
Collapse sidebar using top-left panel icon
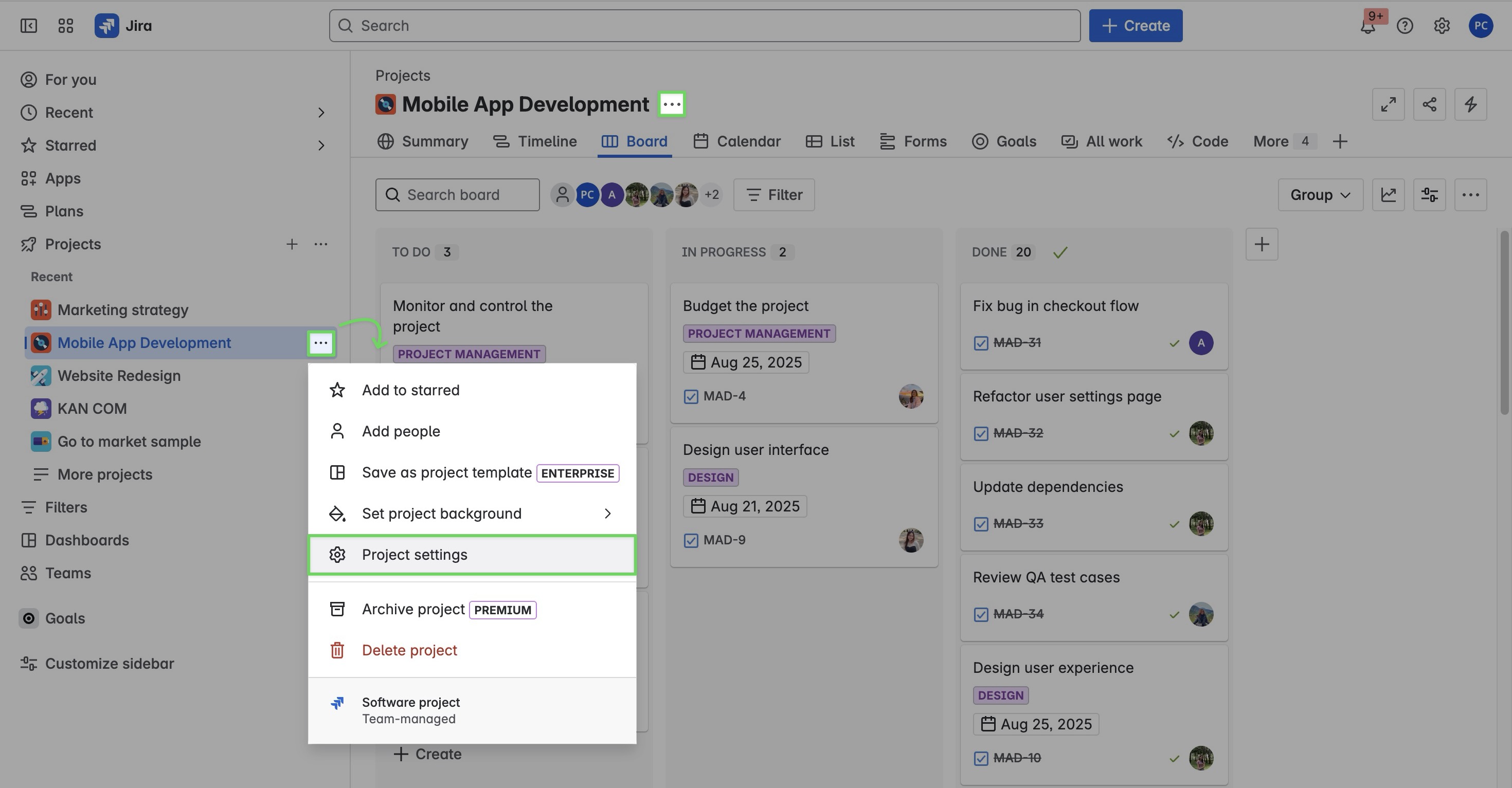click(x=29, y=26)
